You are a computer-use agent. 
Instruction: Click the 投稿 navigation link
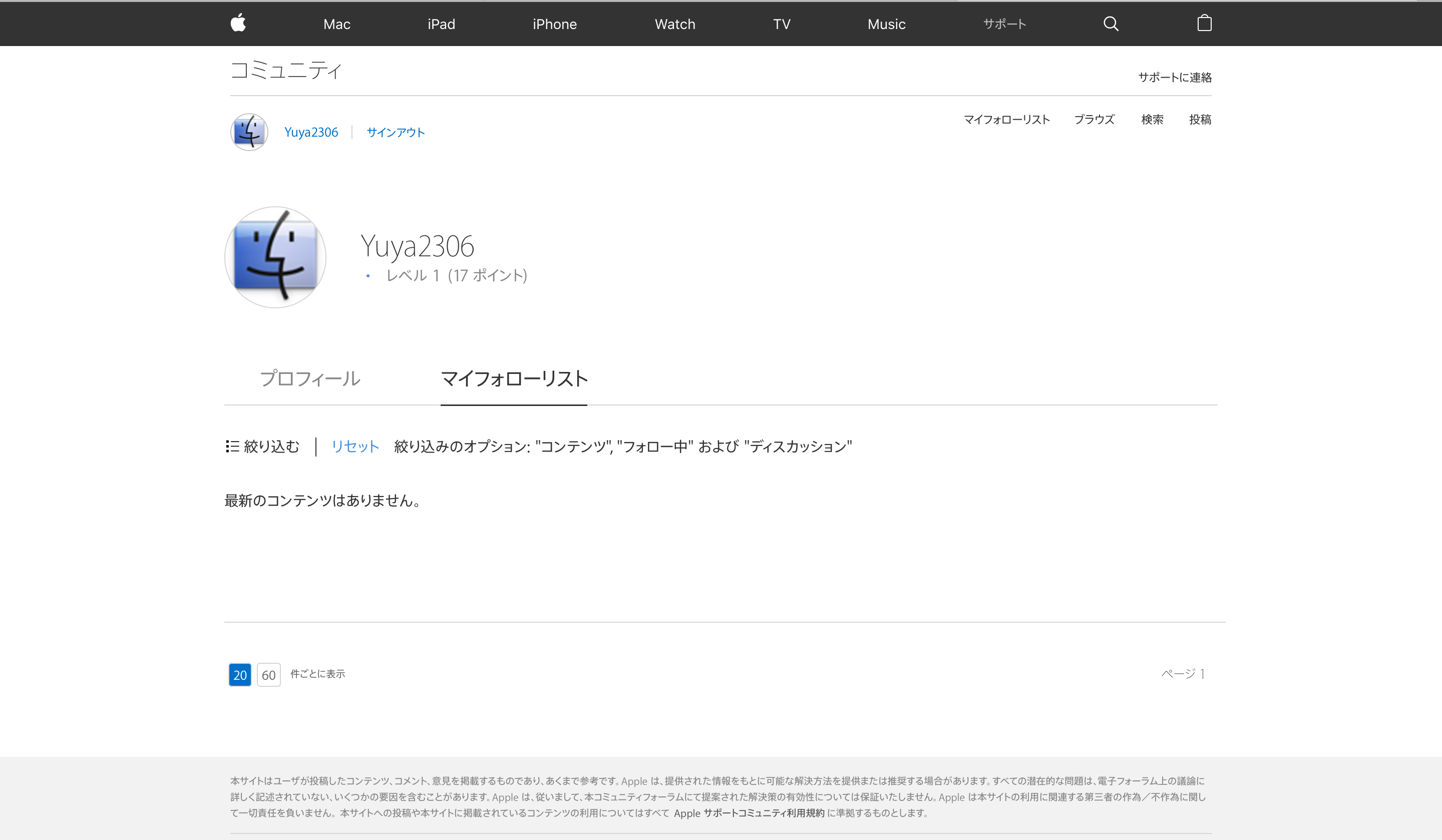coord(1199,120)
